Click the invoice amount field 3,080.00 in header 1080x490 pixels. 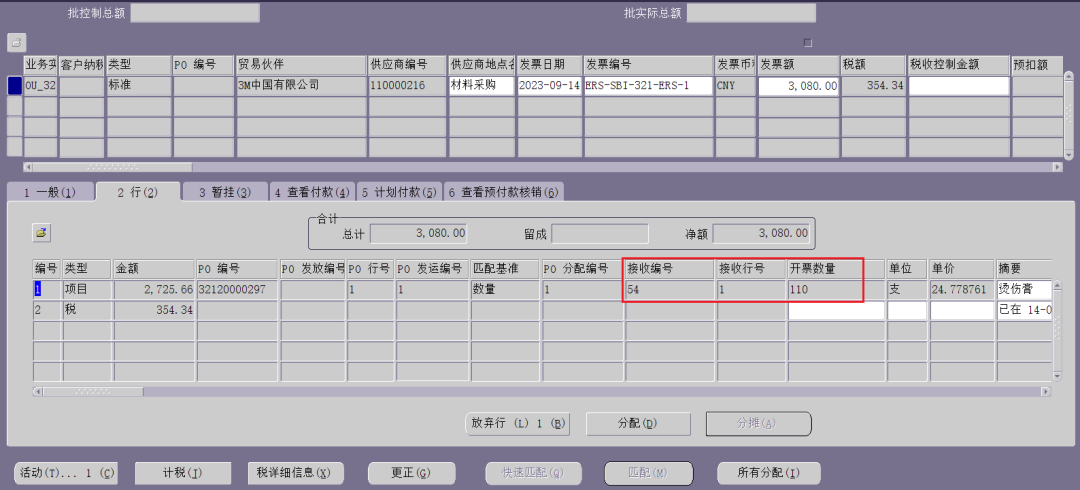pos(798,86)
